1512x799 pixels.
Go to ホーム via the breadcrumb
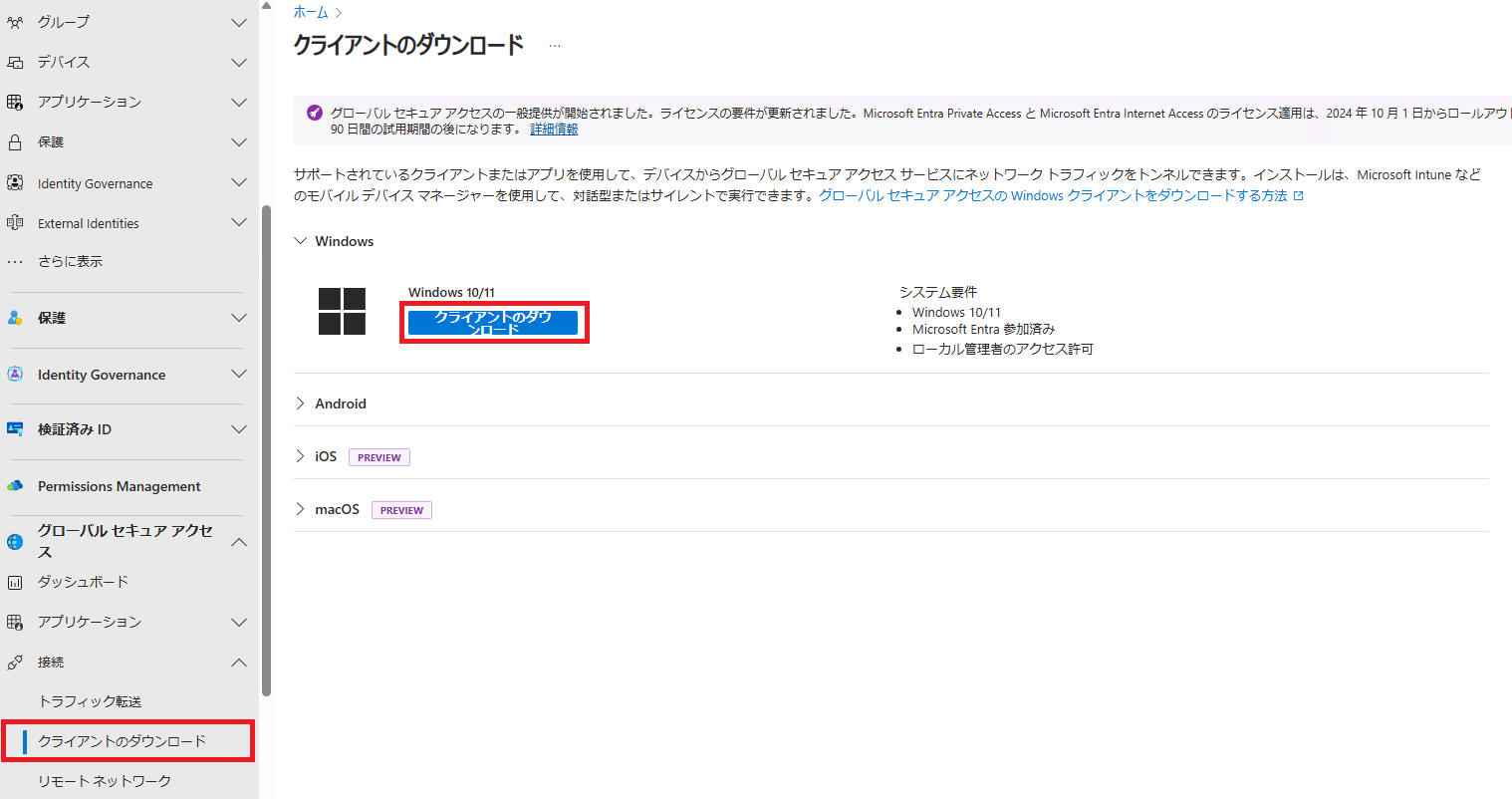[311, 12]
